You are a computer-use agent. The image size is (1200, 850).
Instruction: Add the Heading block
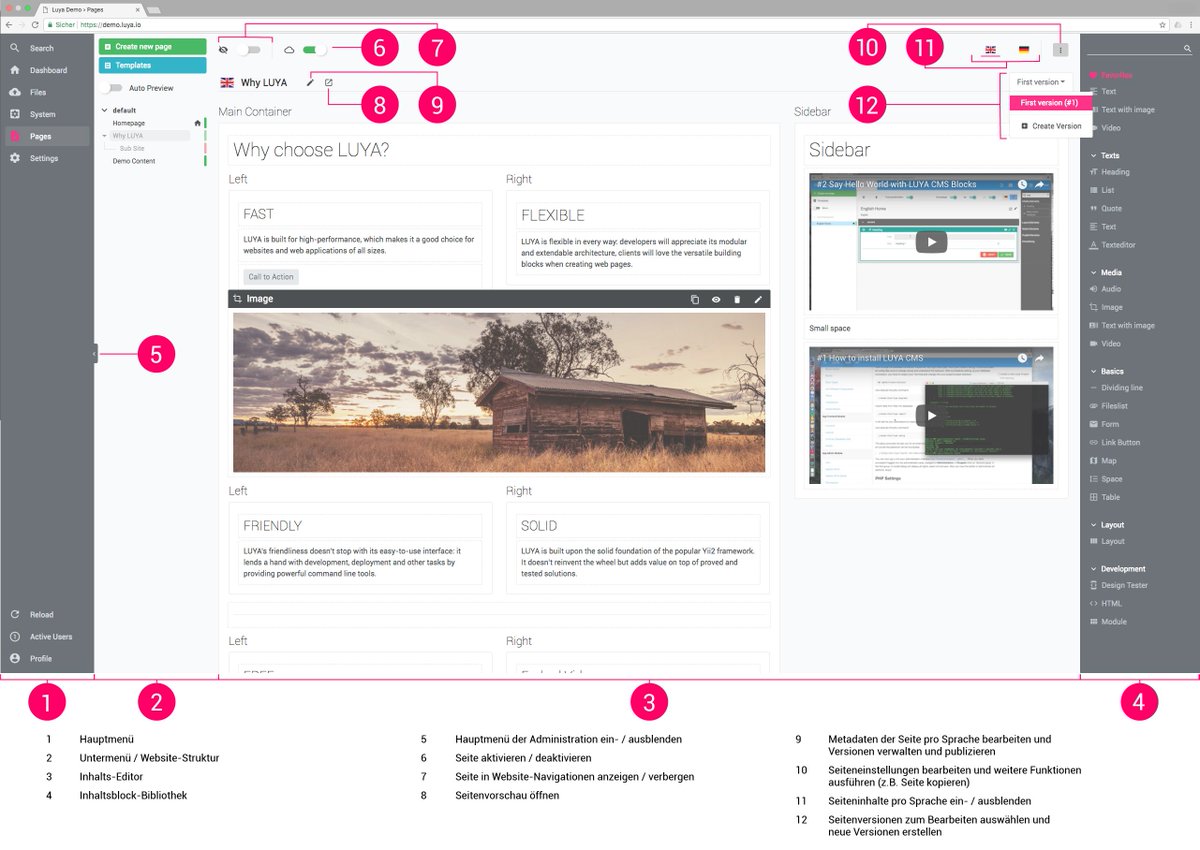click(x=1115, y=172)
